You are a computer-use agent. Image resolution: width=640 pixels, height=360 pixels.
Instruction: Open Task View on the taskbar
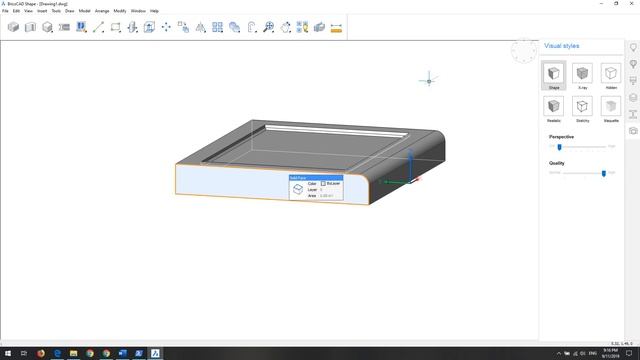[x=24, y=353]
